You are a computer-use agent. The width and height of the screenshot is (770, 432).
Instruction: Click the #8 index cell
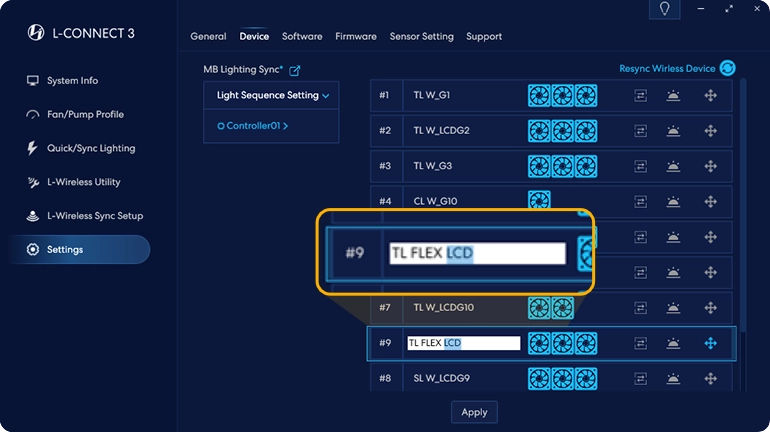386,378
